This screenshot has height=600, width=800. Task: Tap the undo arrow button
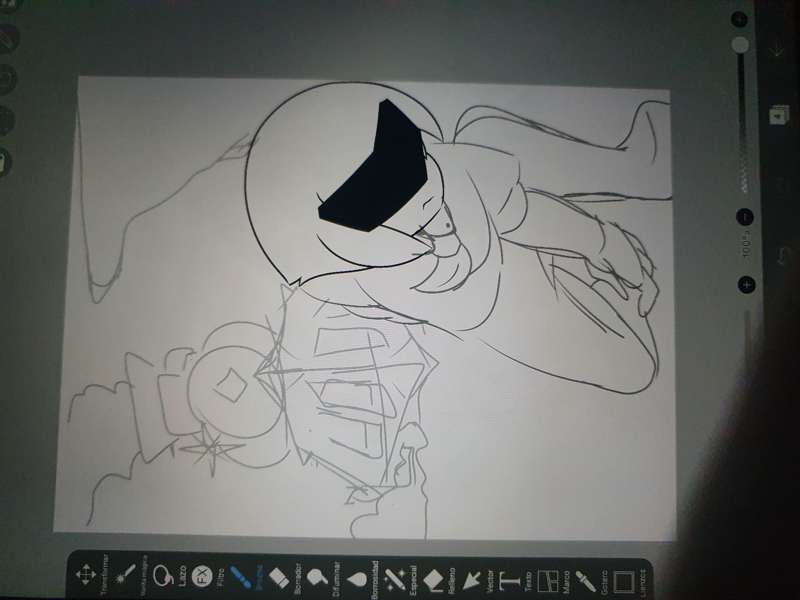(x=782, y=256)
